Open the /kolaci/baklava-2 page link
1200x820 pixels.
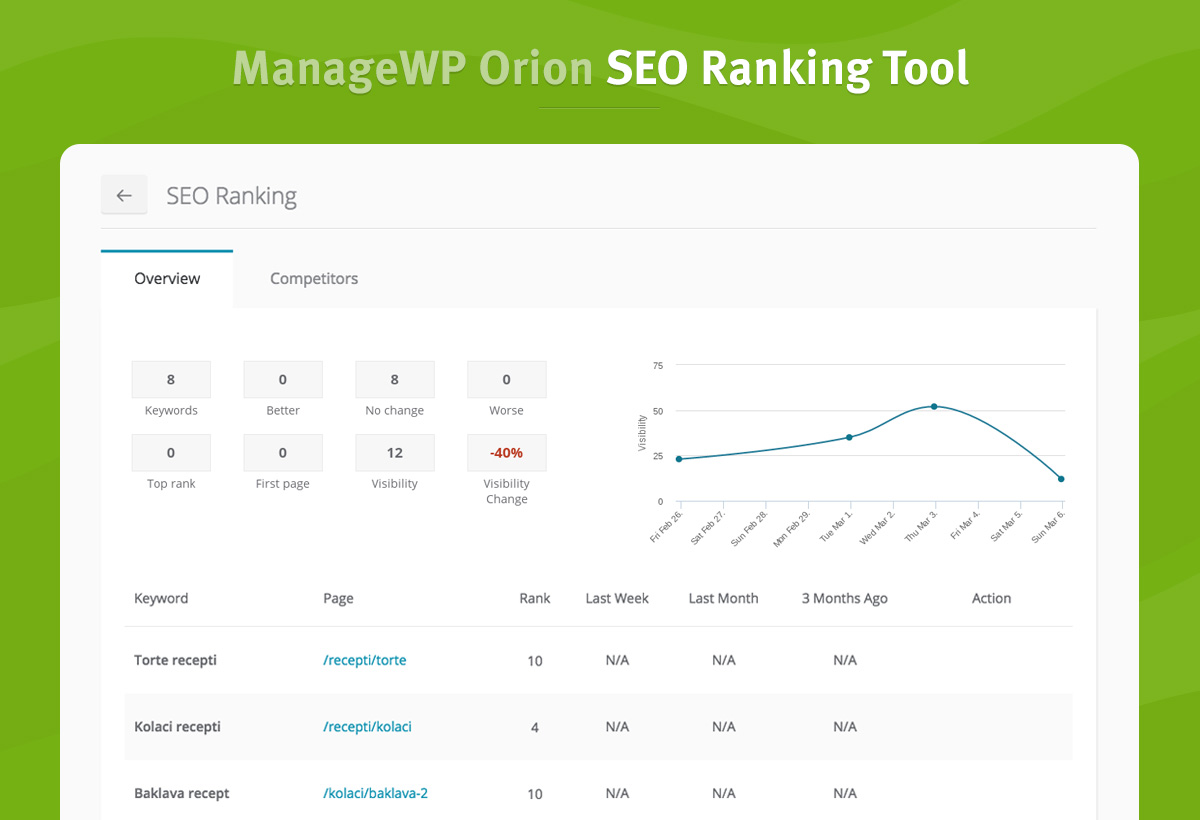375,793
